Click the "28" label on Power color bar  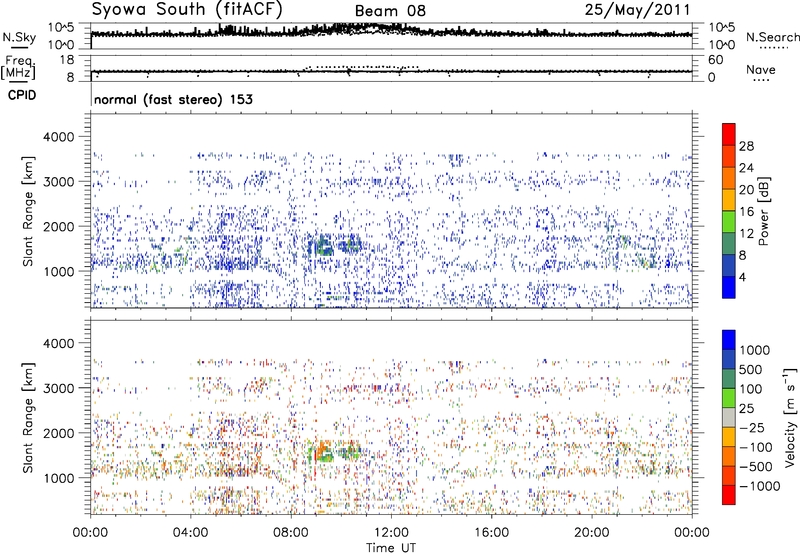point(746,146)
